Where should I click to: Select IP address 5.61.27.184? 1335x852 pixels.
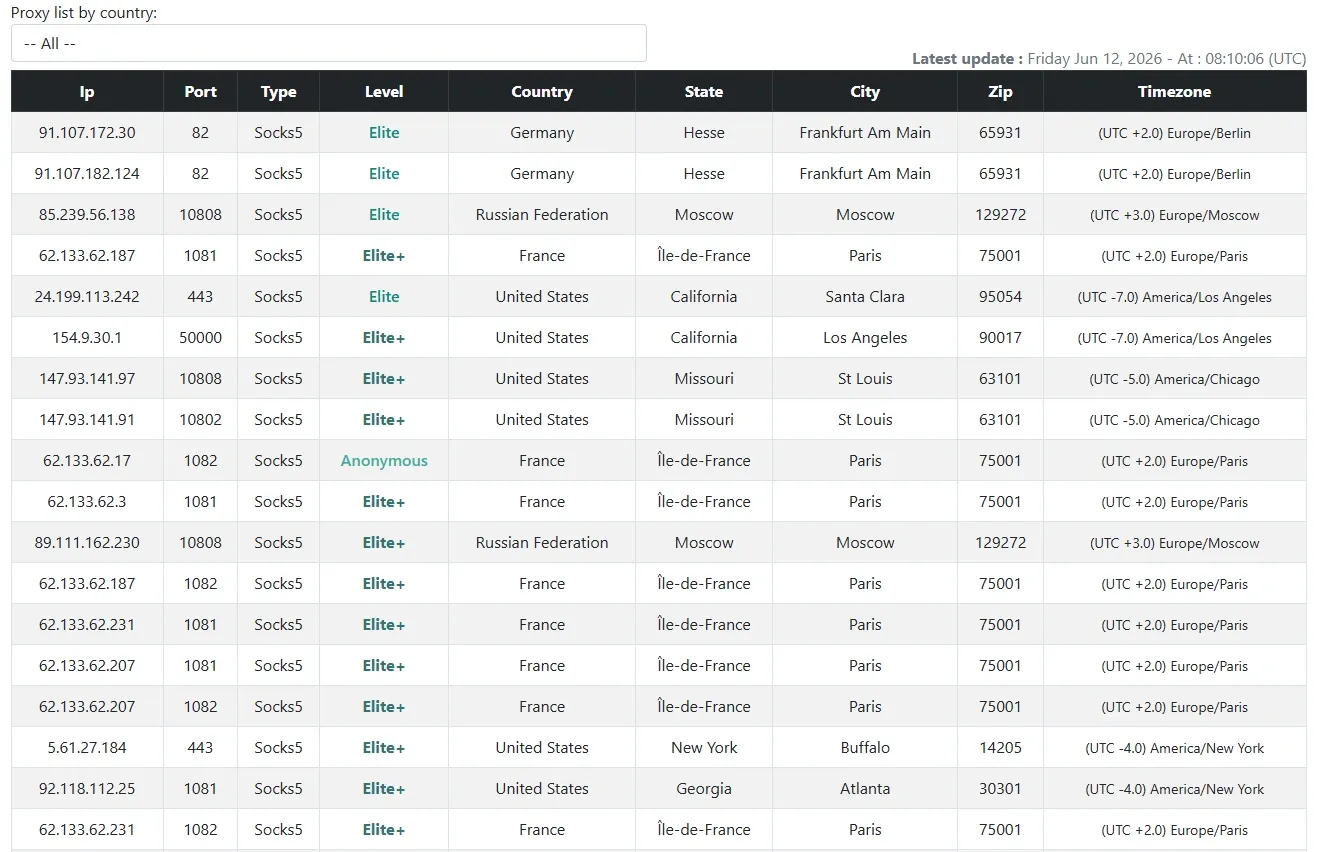coord(87,748)
